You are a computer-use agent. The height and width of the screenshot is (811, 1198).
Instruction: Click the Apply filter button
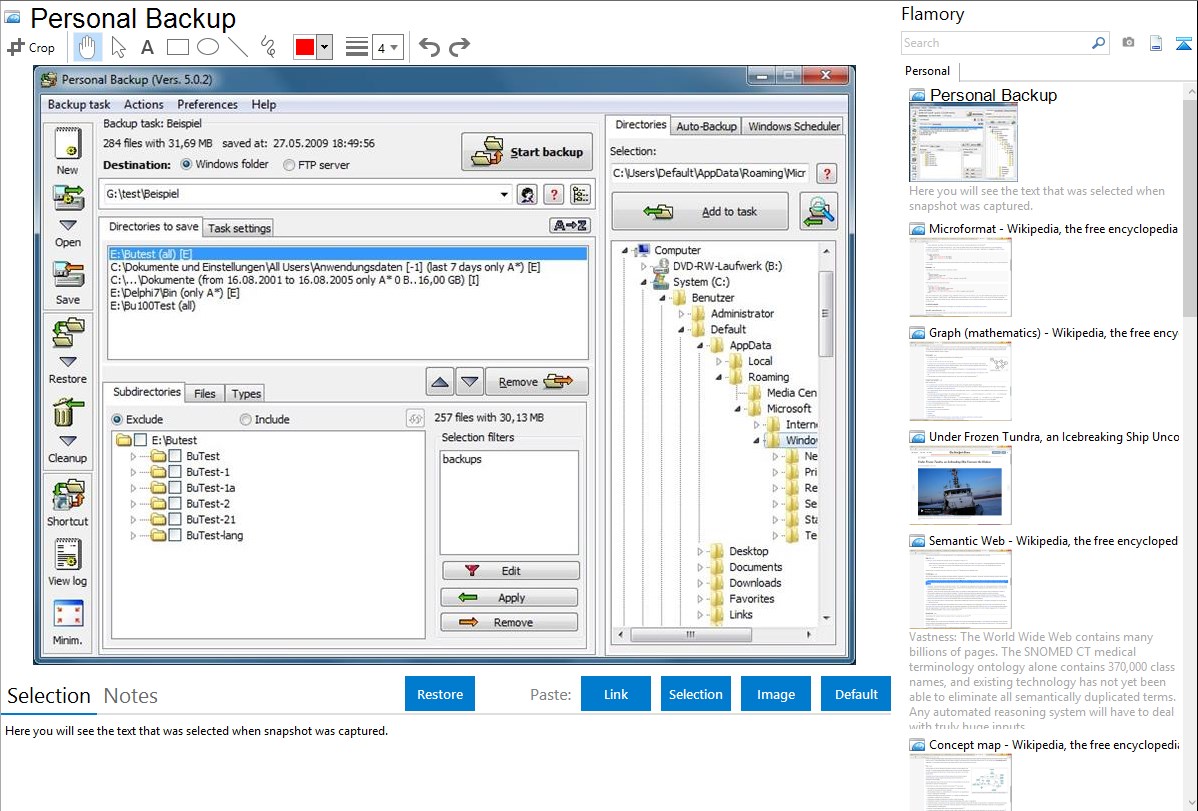510,598
